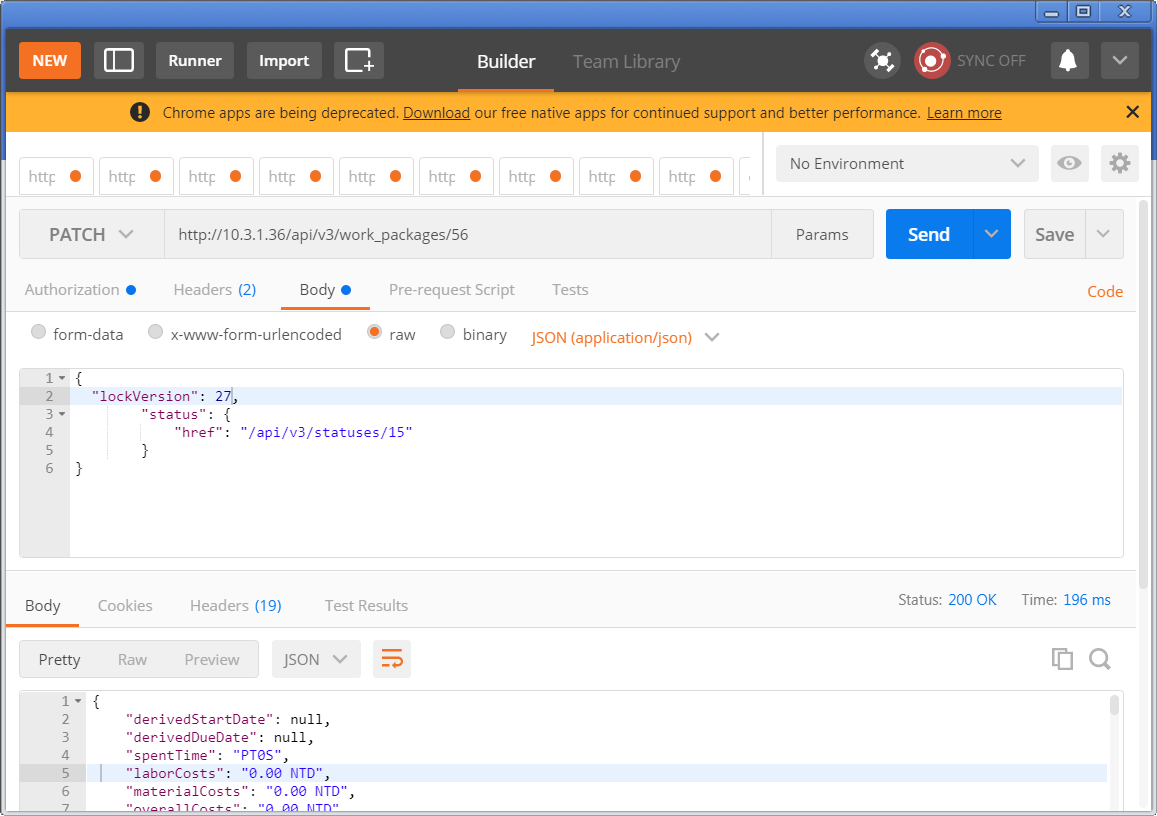Toggle response line wrap icon
The height and width of the screenshot is (816, 1157).
click(392, 659)
